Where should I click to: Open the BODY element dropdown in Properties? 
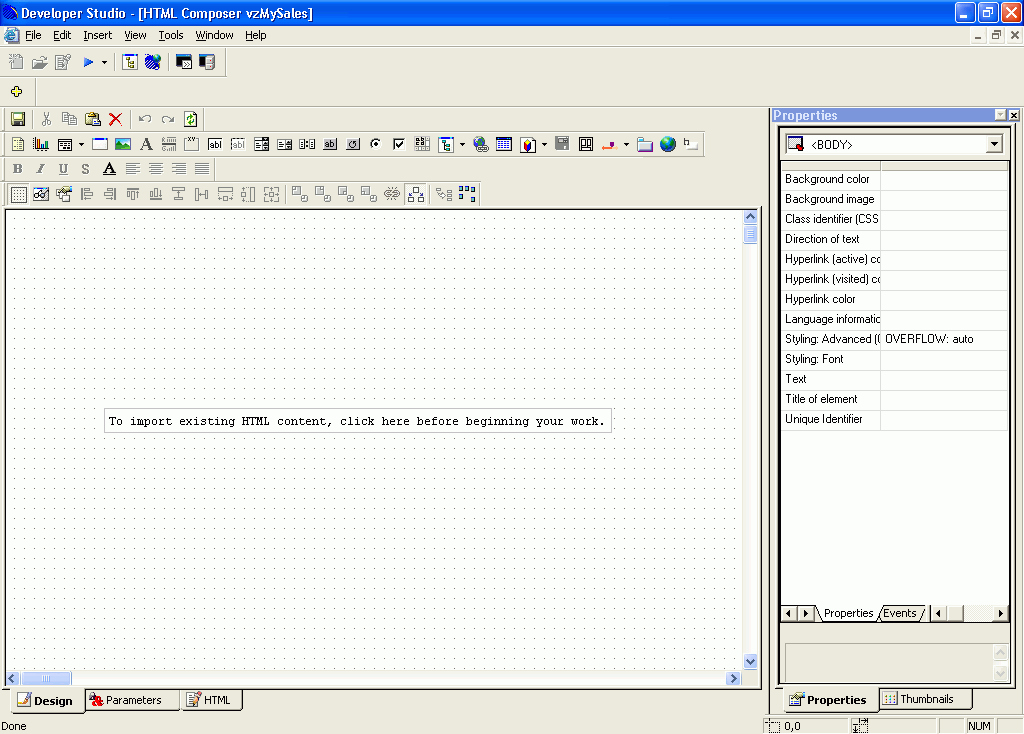[994, 144]
